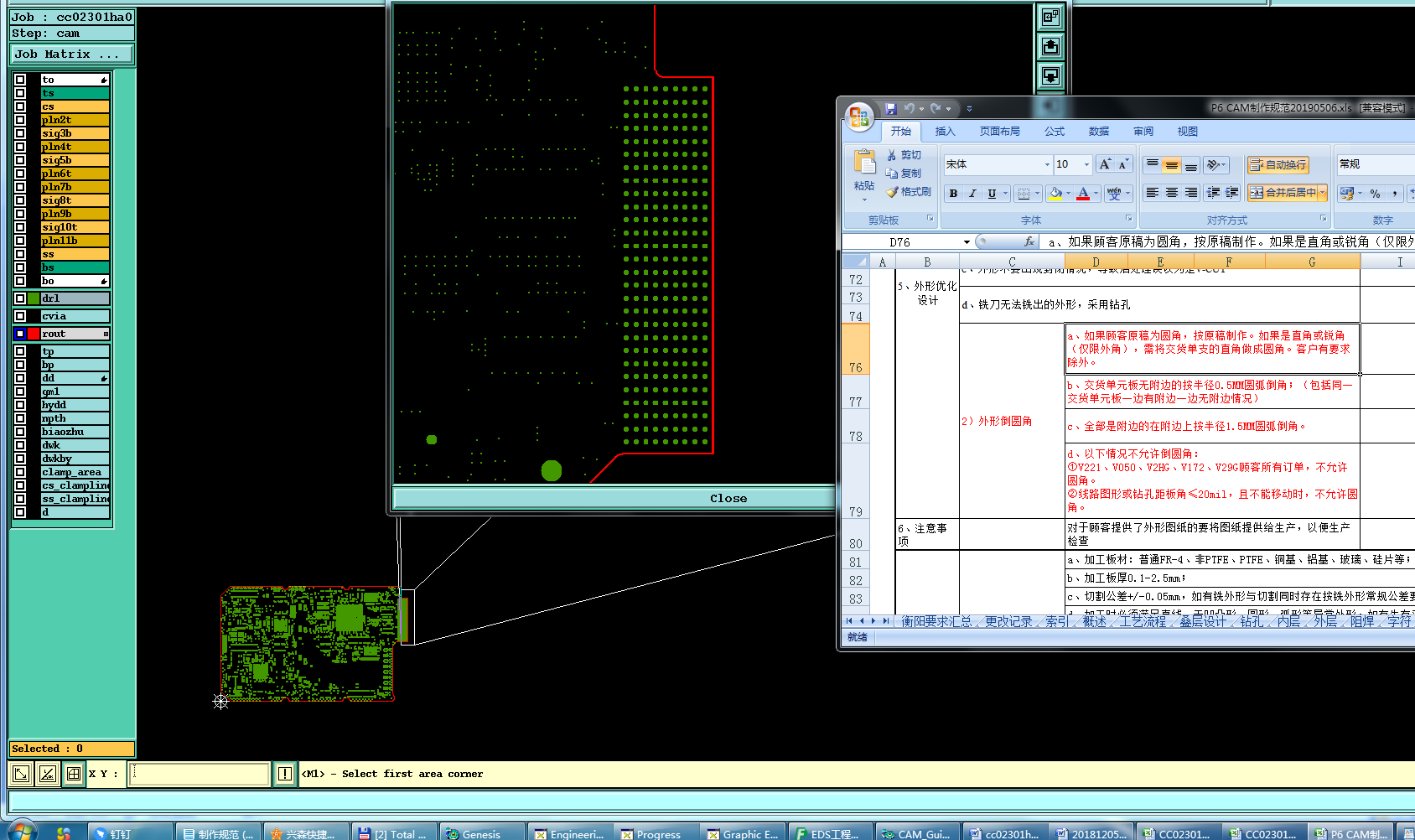Click the download-arrow icon in zoom toolbar
Screen dimensions: 1415x840
1050,76
